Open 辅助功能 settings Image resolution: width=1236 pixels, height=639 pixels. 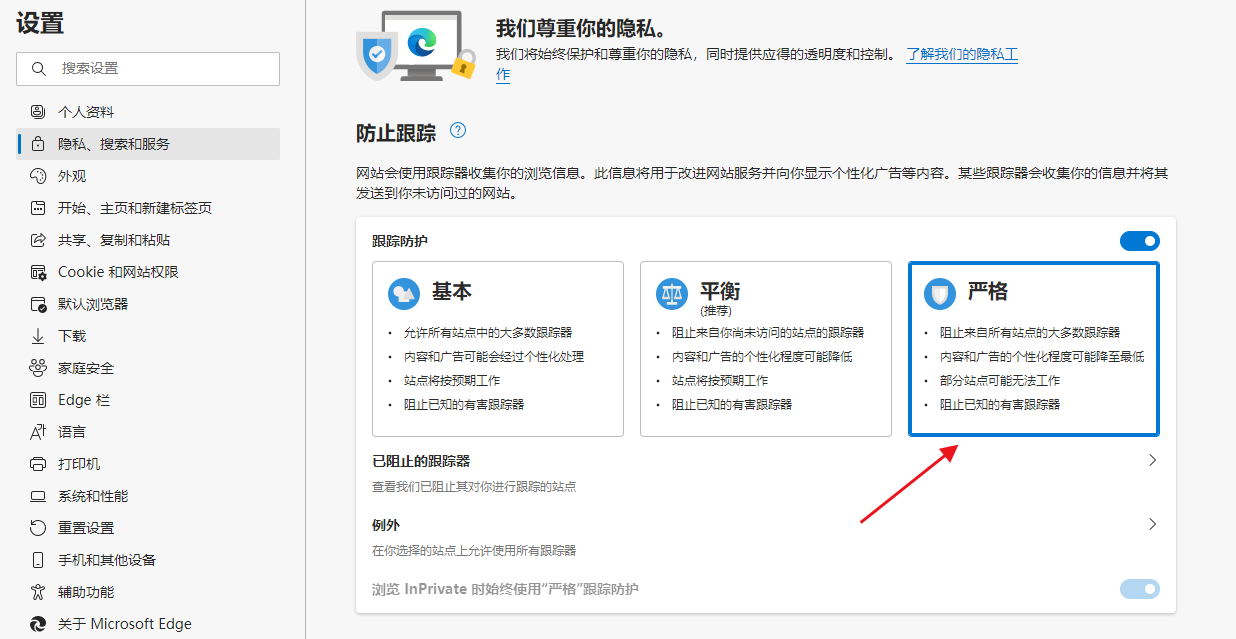pyautogui.click(x=148, y=592)
